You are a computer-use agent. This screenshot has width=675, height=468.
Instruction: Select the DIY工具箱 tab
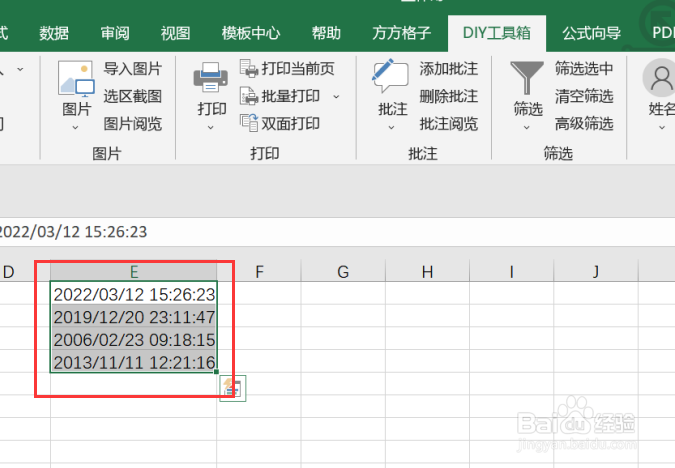(497, 33)
